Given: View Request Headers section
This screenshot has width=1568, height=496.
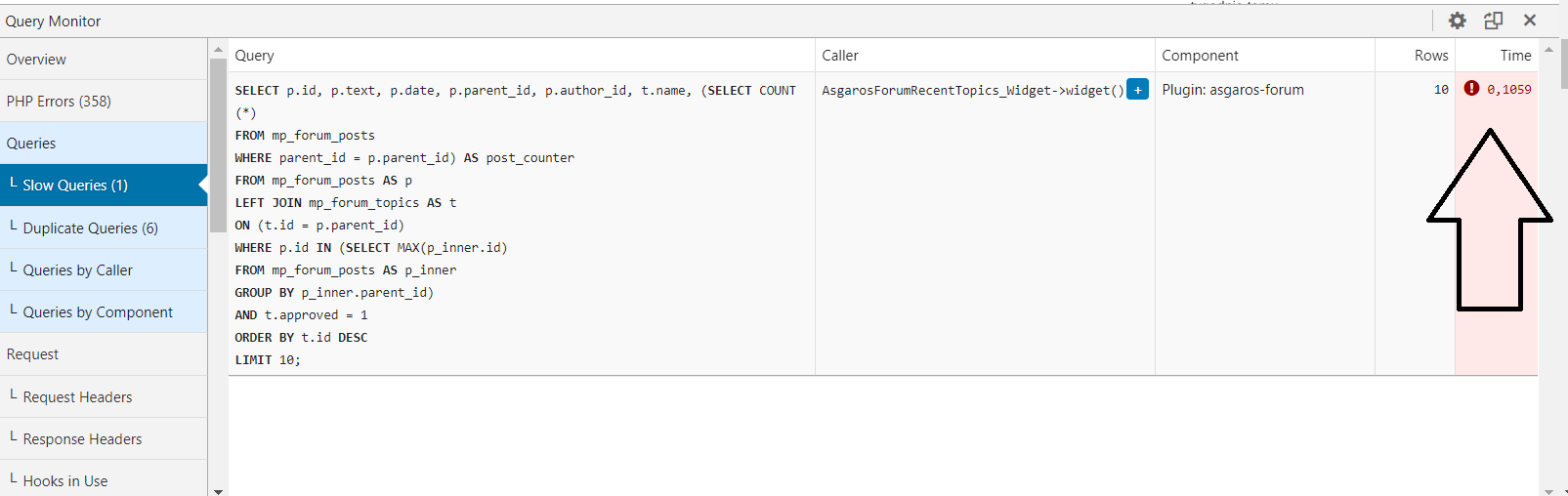Looking at the screenshot, I should tap(77, 397).
